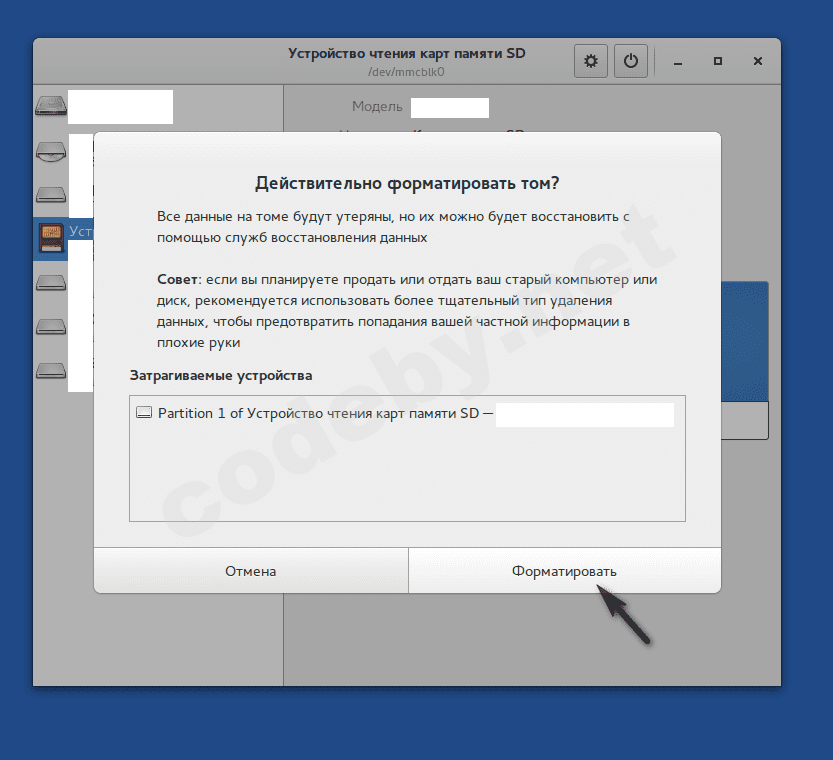Screen dimensions: 833x760
Task: Select the Partition 1 affected device row
Action: coord(407,413)
